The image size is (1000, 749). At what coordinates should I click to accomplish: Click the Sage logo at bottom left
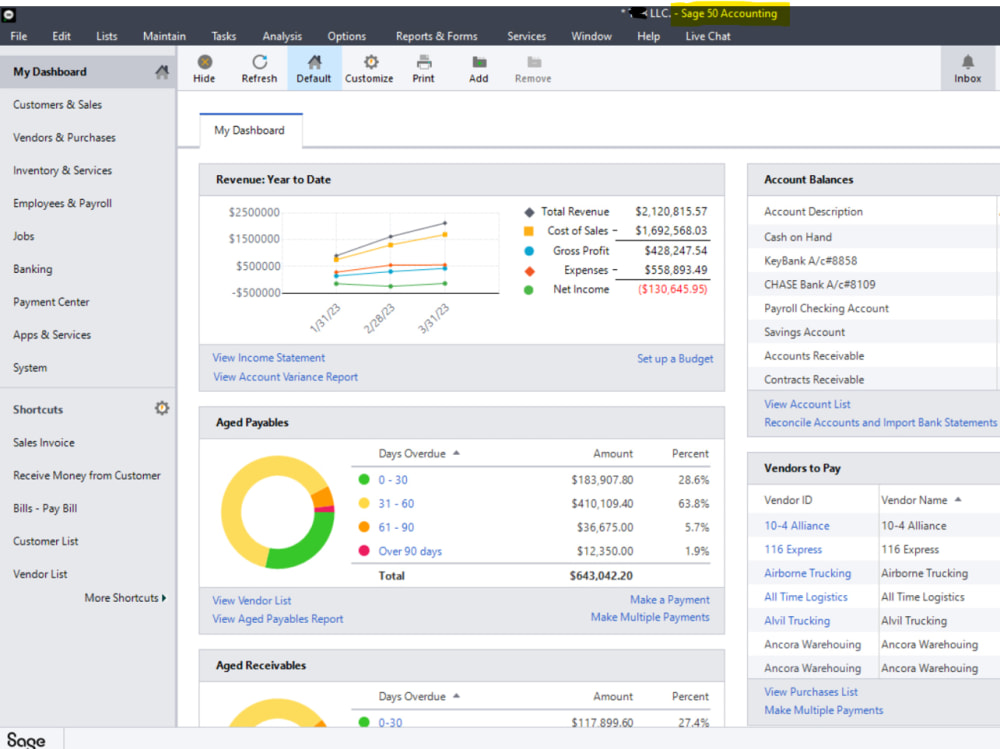pyautogui.click(x=26, y=739)
